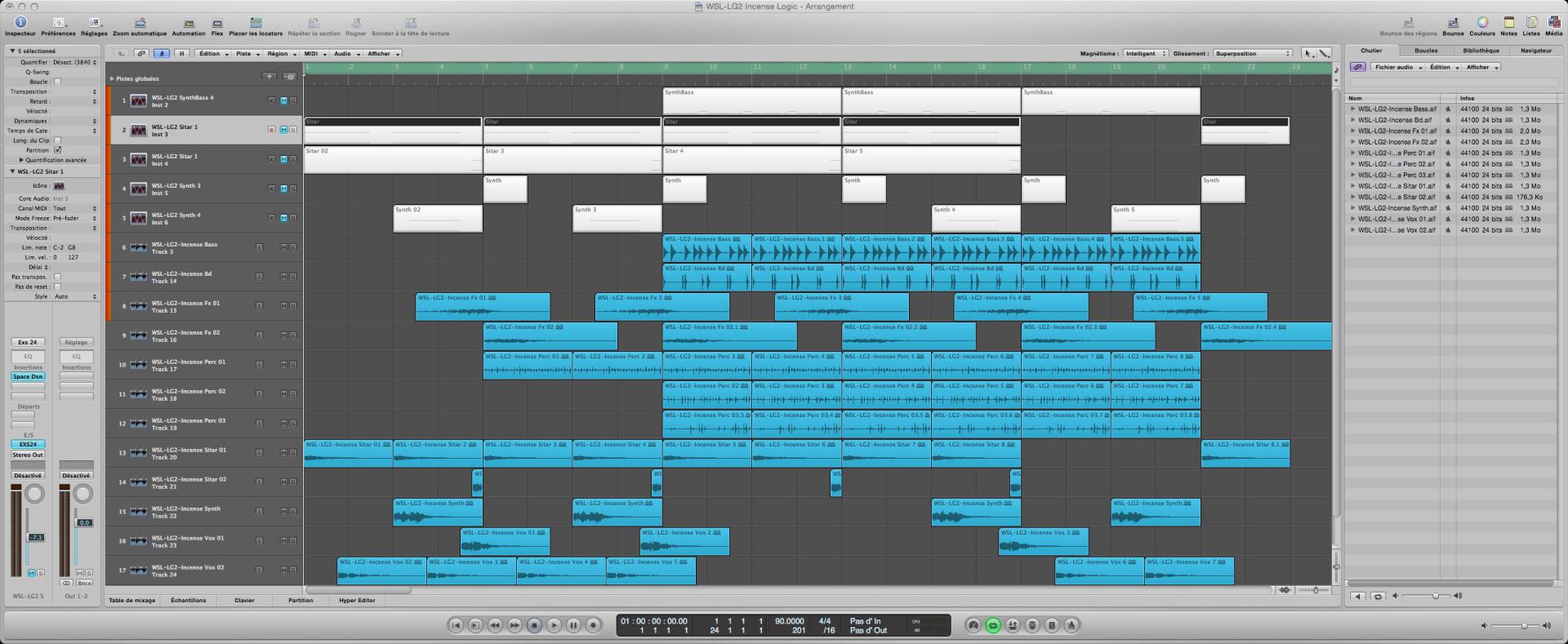1568x644 pixels.
Task: Toggle record enable on Sitar 1 Inst 3 track
Action: point(272,130)
